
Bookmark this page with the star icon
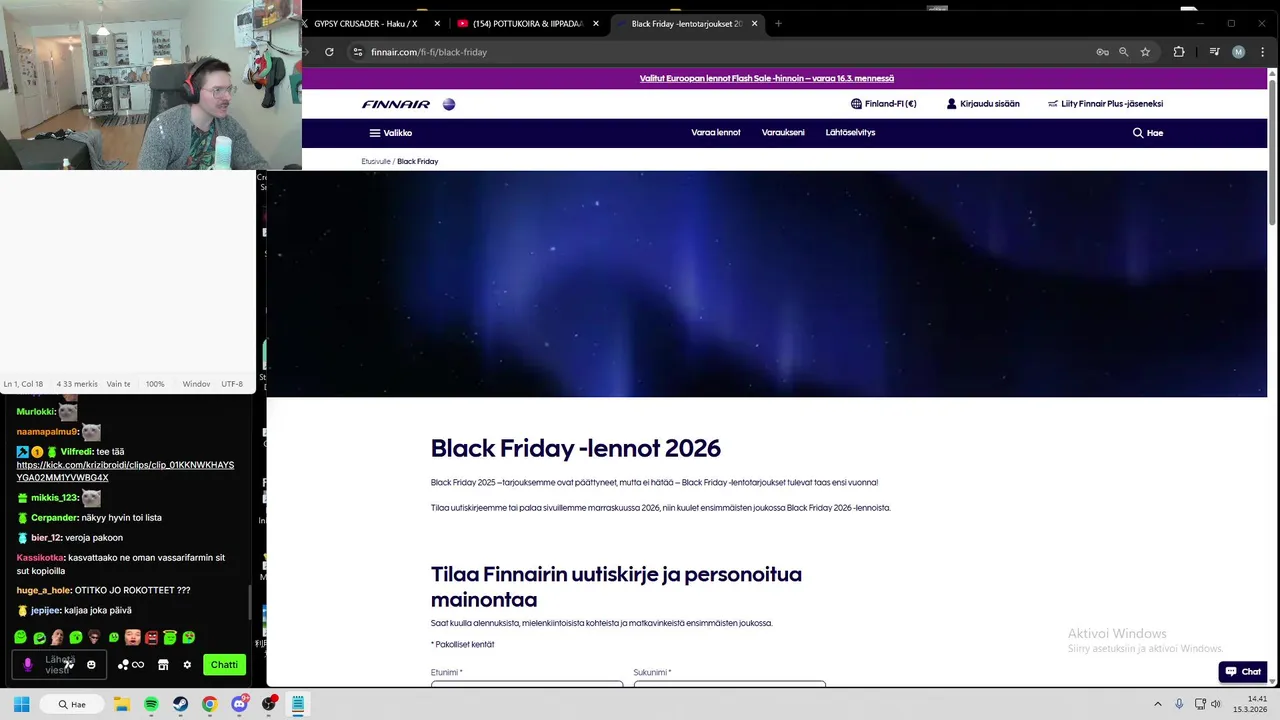[x=1145, y=52]
